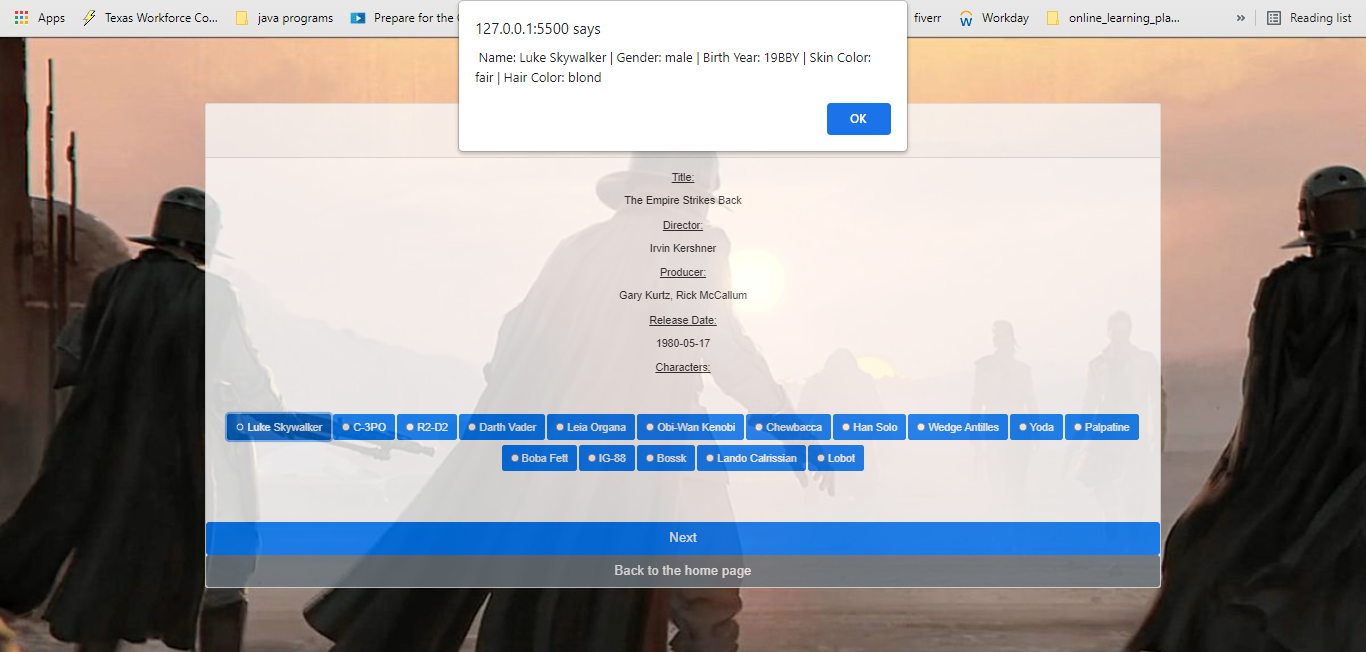Click the director name Irvin Kershner

[683, 248]
